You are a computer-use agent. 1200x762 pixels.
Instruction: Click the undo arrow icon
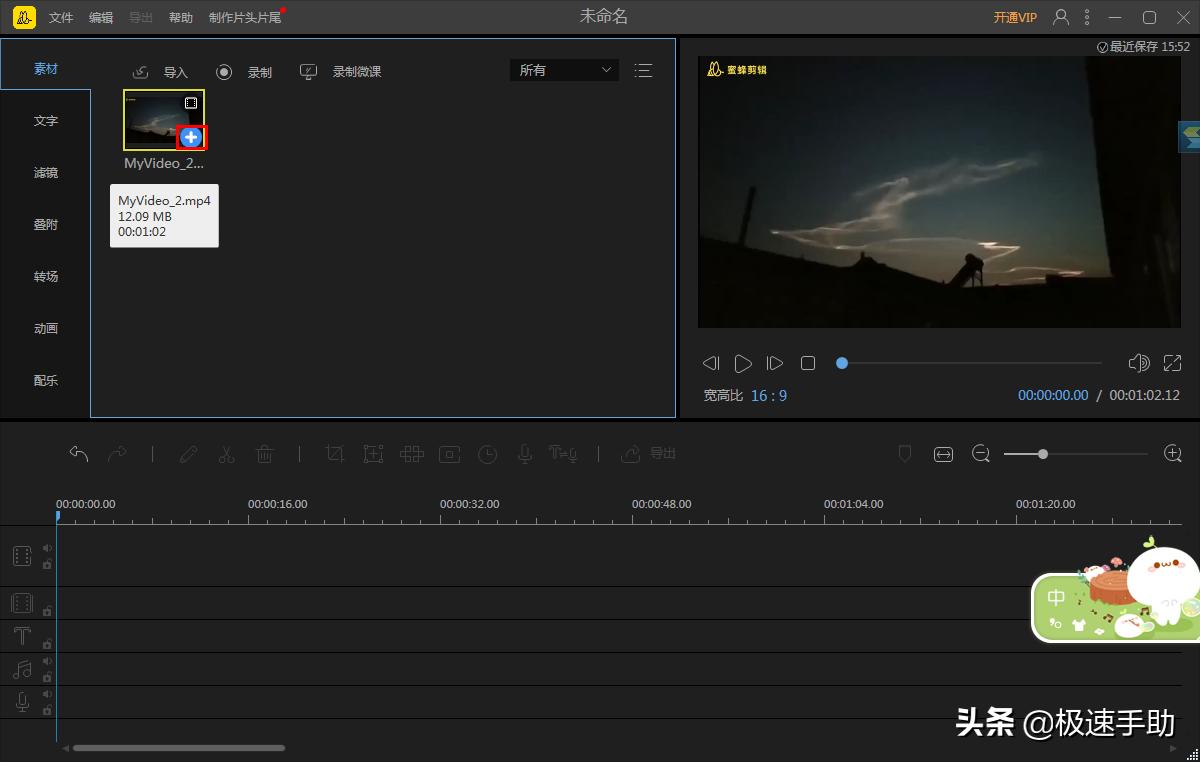click(79, 453)
